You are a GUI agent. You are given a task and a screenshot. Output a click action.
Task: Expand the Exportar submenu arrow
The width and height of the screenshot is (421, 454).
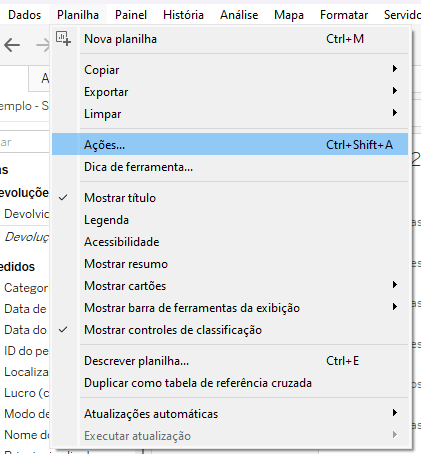[395, 91]
